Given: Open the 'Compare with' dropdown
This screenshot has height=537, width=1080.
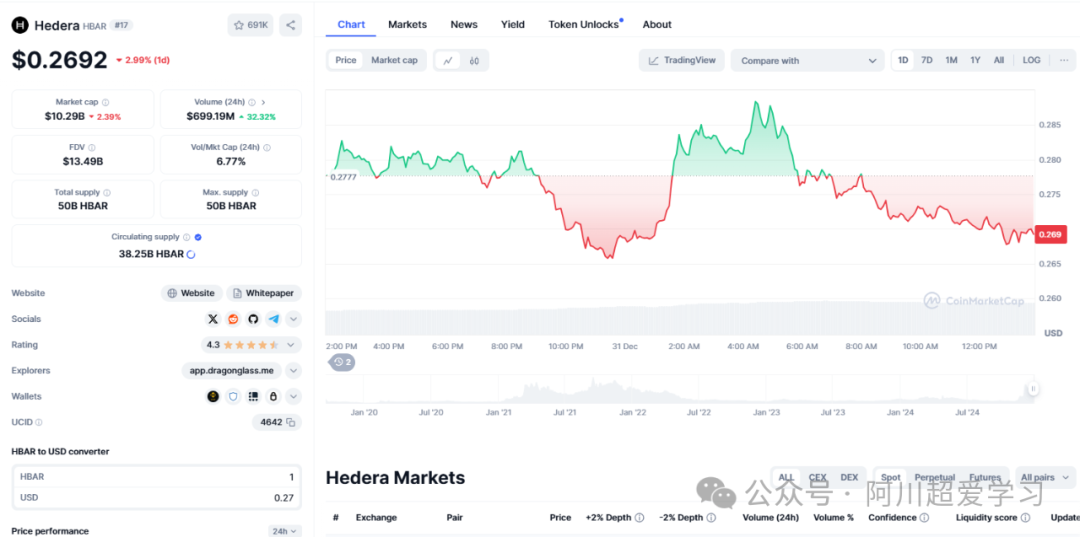Looking at the screenshot, I should (x=806, y=61).
